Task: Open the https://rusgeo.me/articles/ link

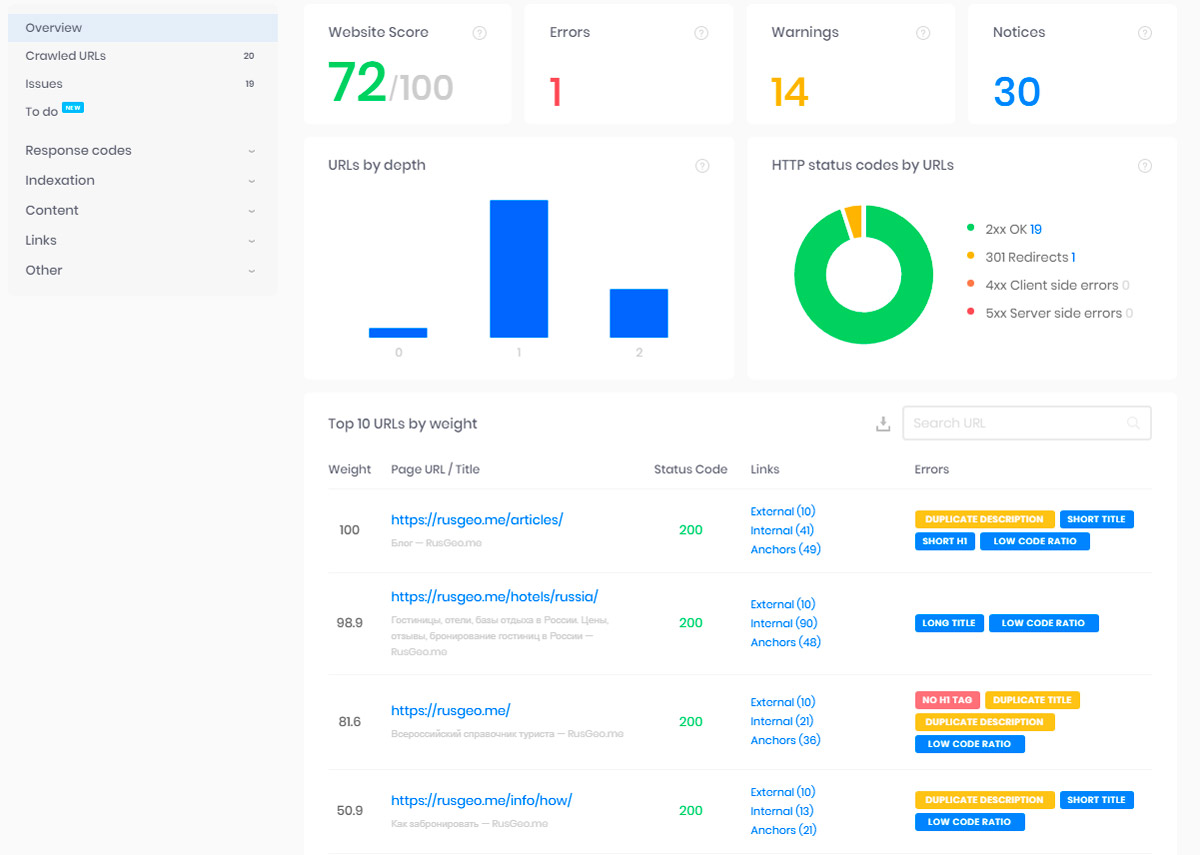Action: pos(477,519)
